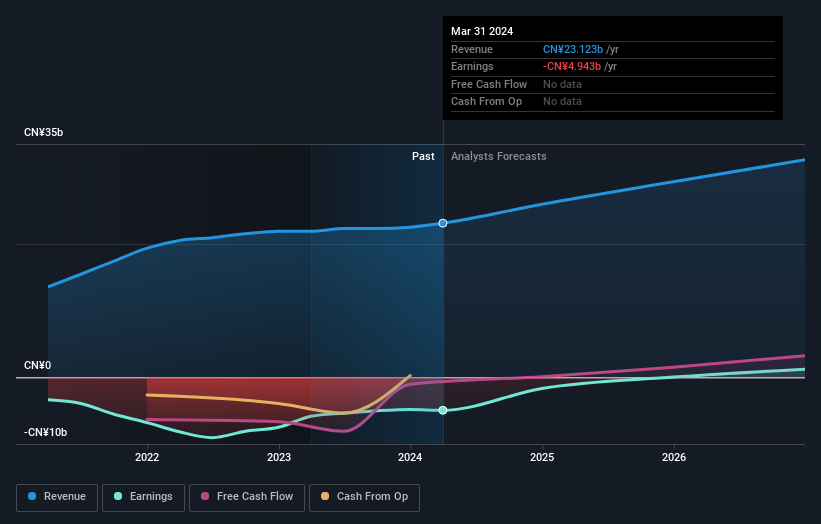Click the Analysts Forecasts label
This screenshot has width=821, height=524.
[x=498, y=157]
